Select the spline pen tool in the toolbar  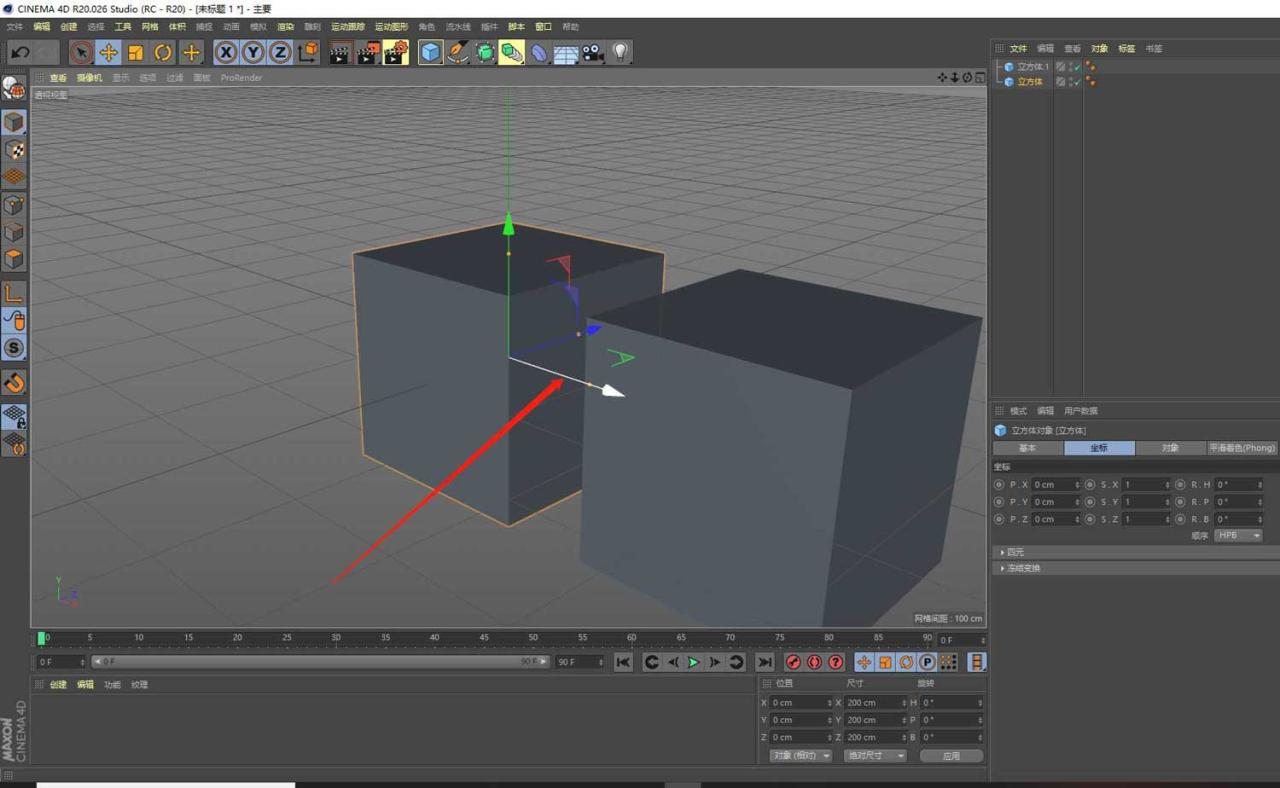pos(458,52)
